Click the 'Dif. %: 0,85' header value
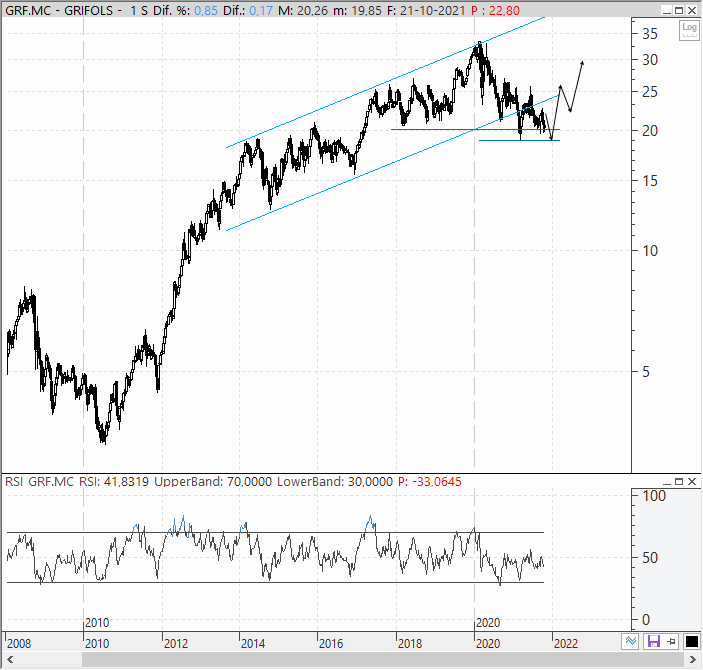The width and height of the screenshot is (703, 670). click(x=185, y=10)
